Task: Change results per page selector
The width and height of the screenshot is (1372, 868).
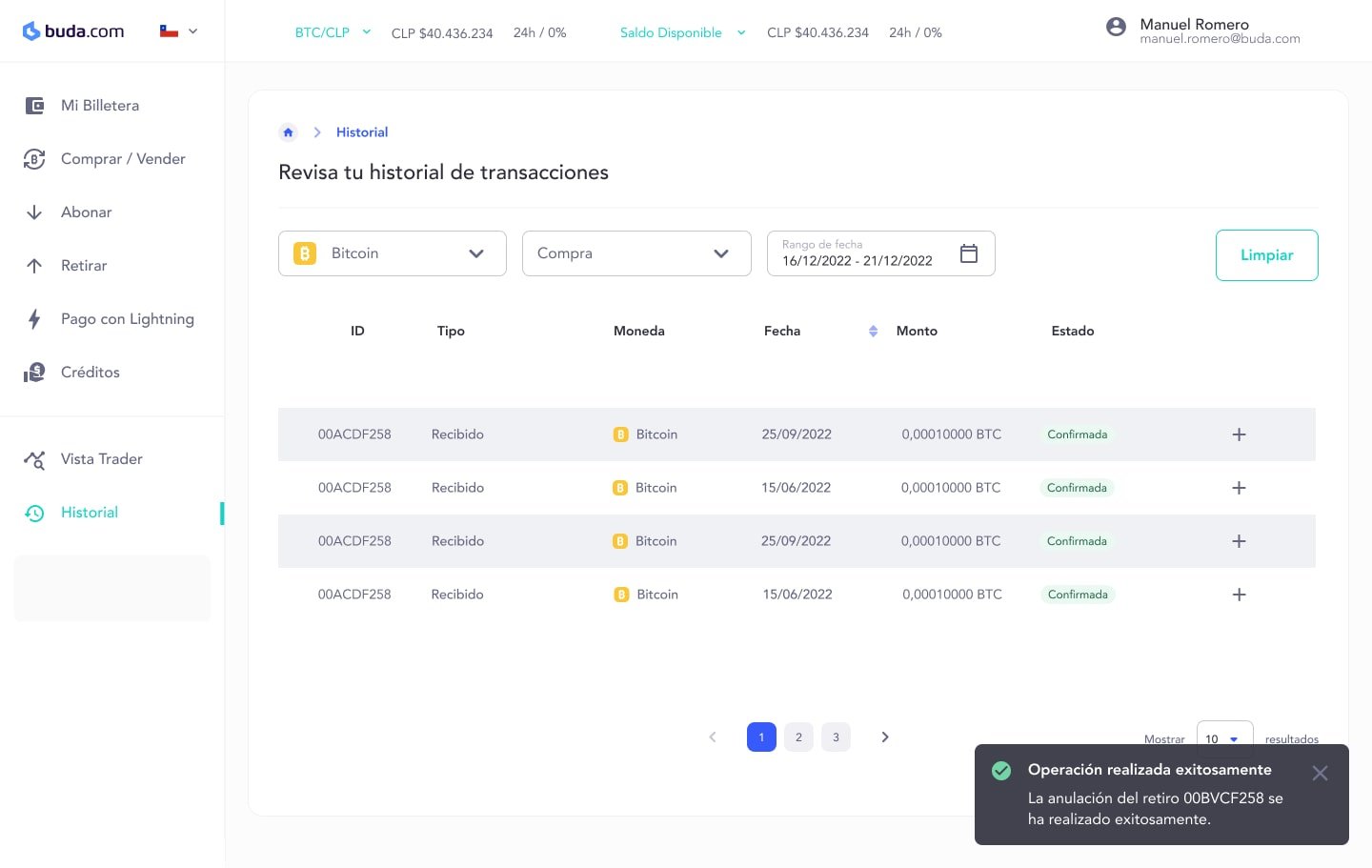Action: [x=1223, y=738]
